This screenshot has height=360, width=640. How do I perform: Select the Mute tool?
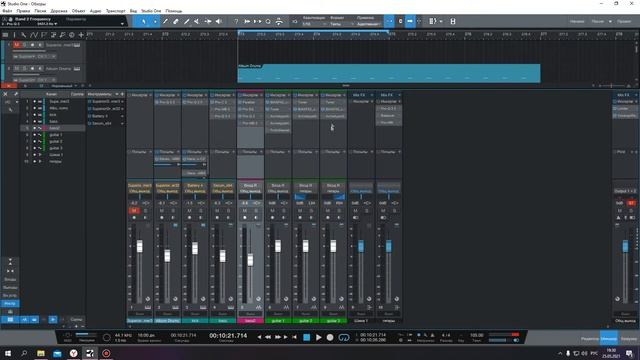(x=197, y=21)
